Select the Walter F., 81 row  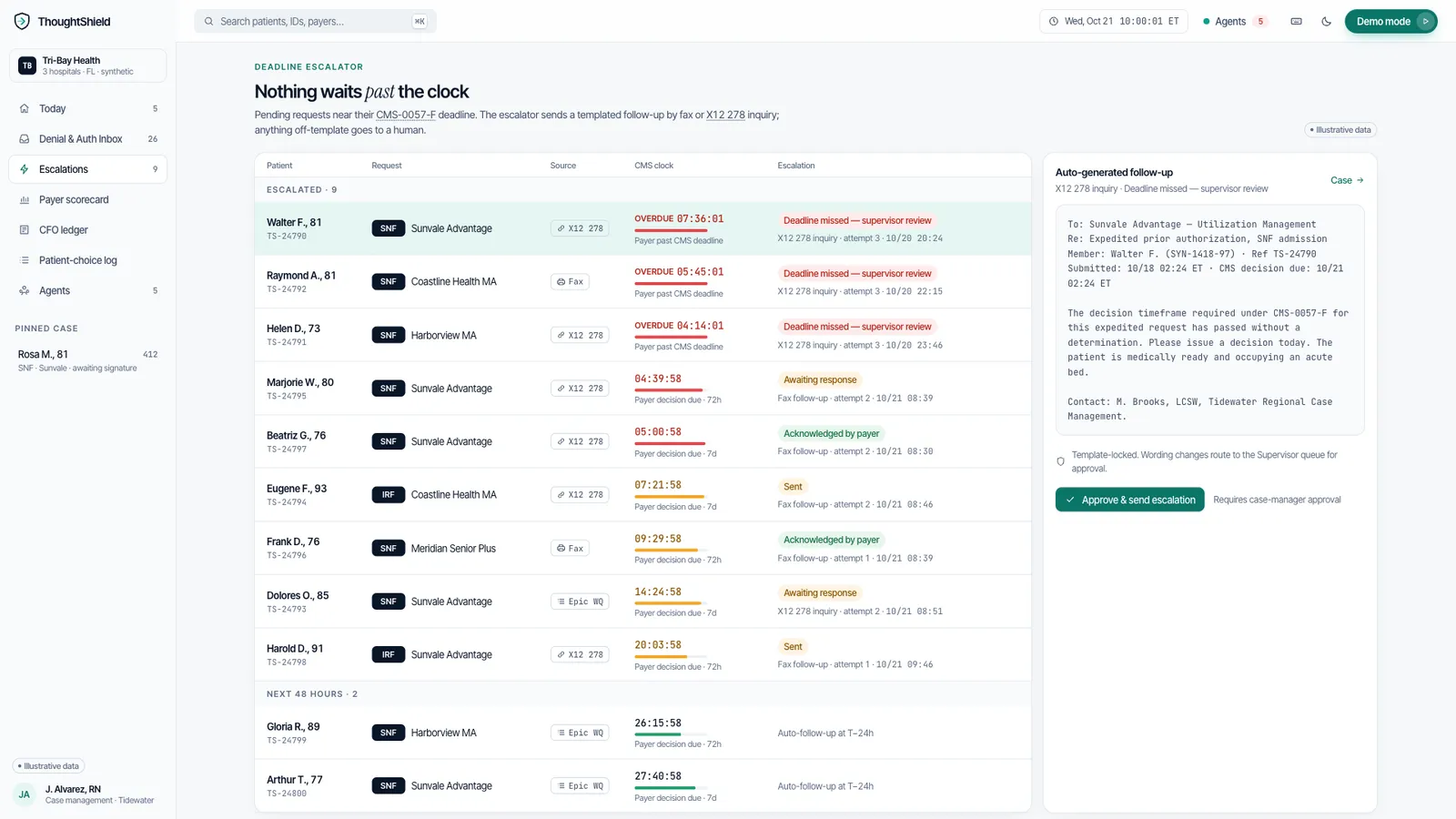(x=642, y=228)
